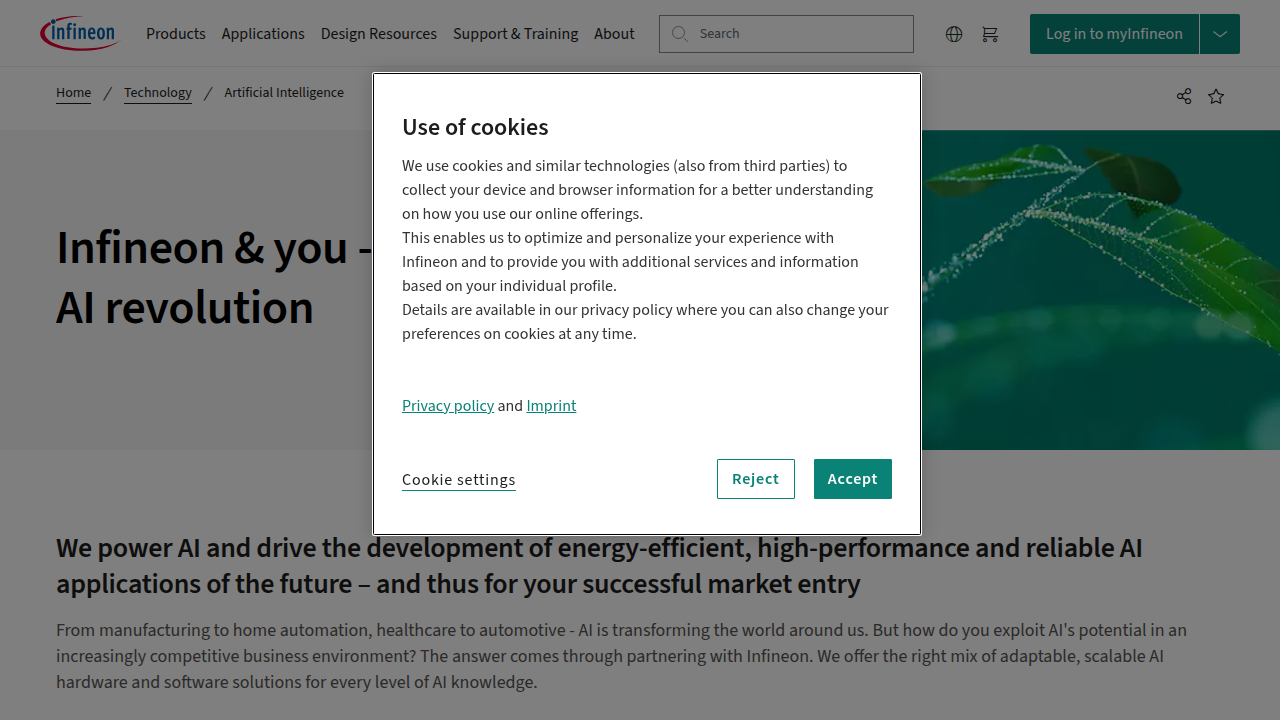
Task: Click the Infineon logo
Action: coord(80,33)
